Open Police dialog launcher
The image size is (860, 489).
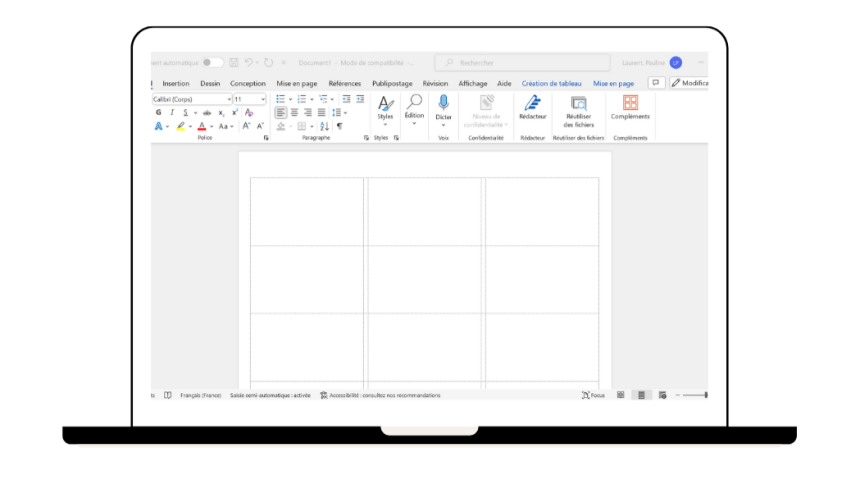pos(266,138)
